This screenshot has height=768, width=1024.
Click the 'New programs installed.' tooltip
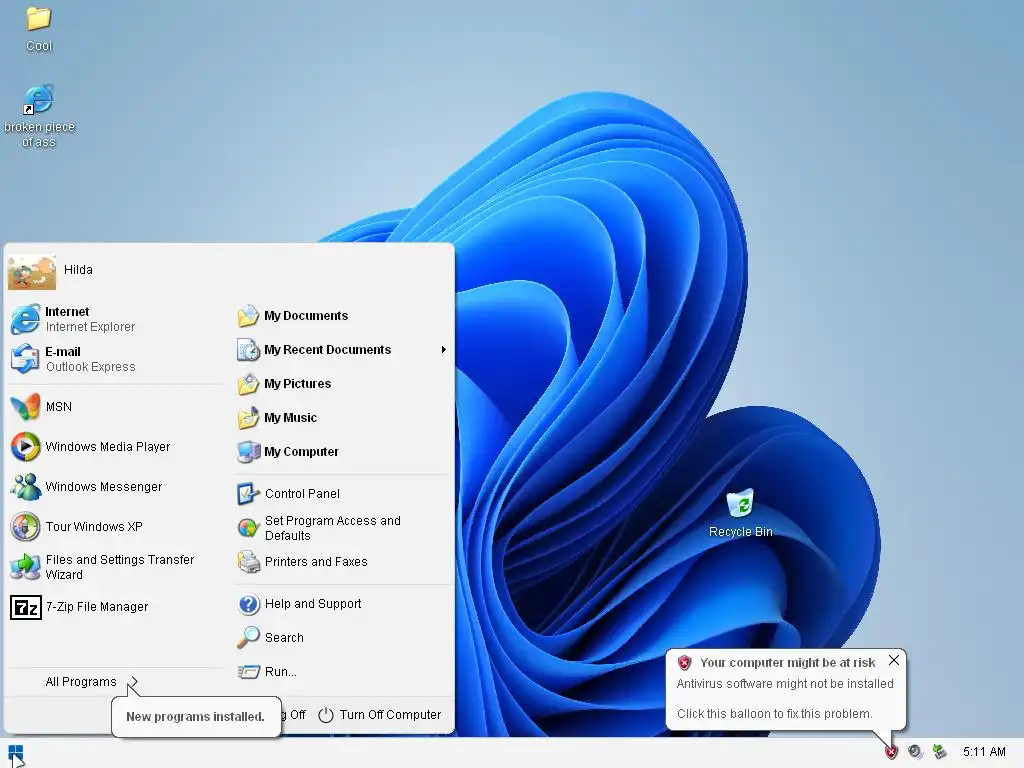tap(196, 717)
